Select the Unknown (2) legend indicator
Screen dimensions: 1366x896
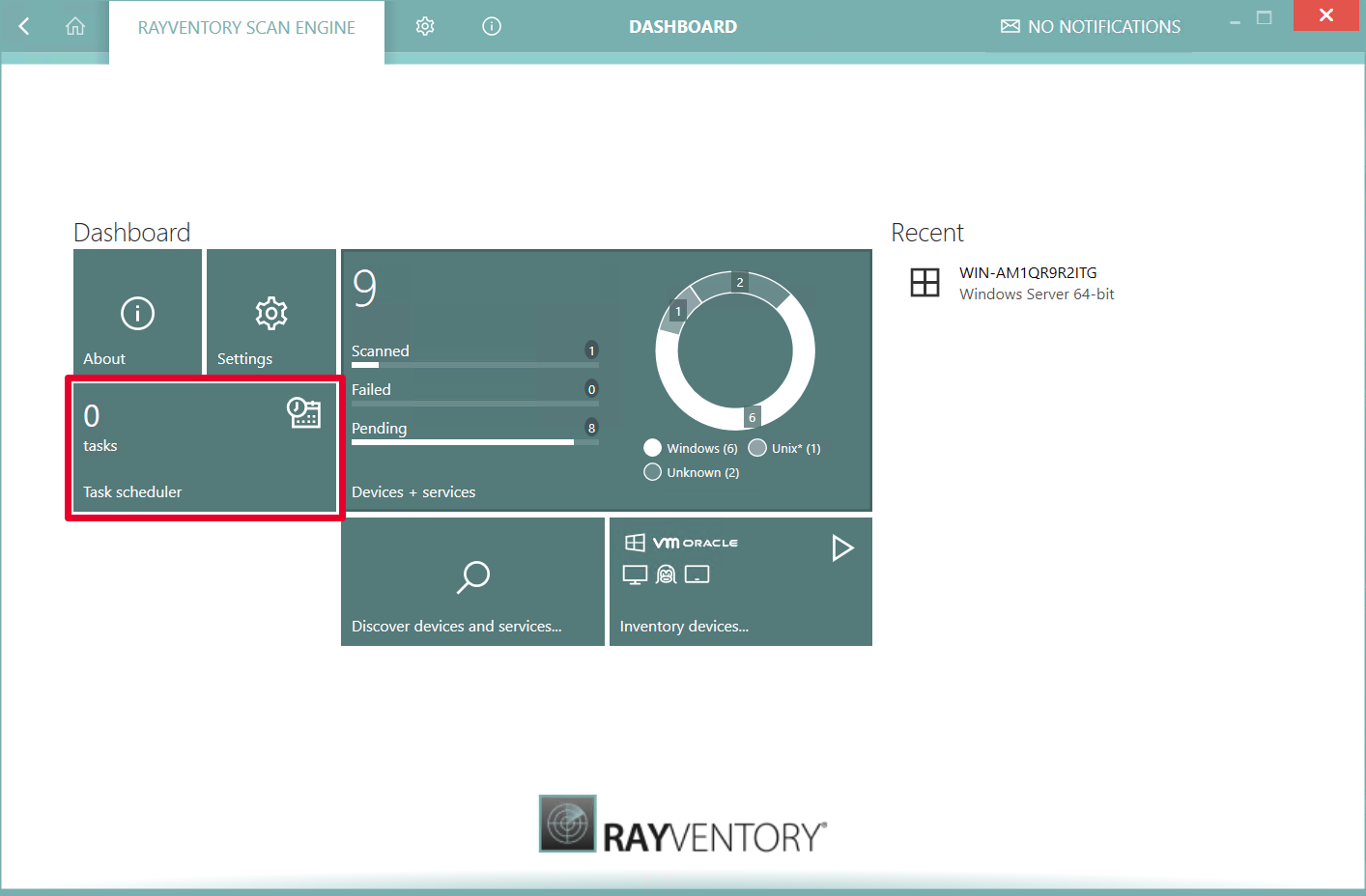(652, 471)
